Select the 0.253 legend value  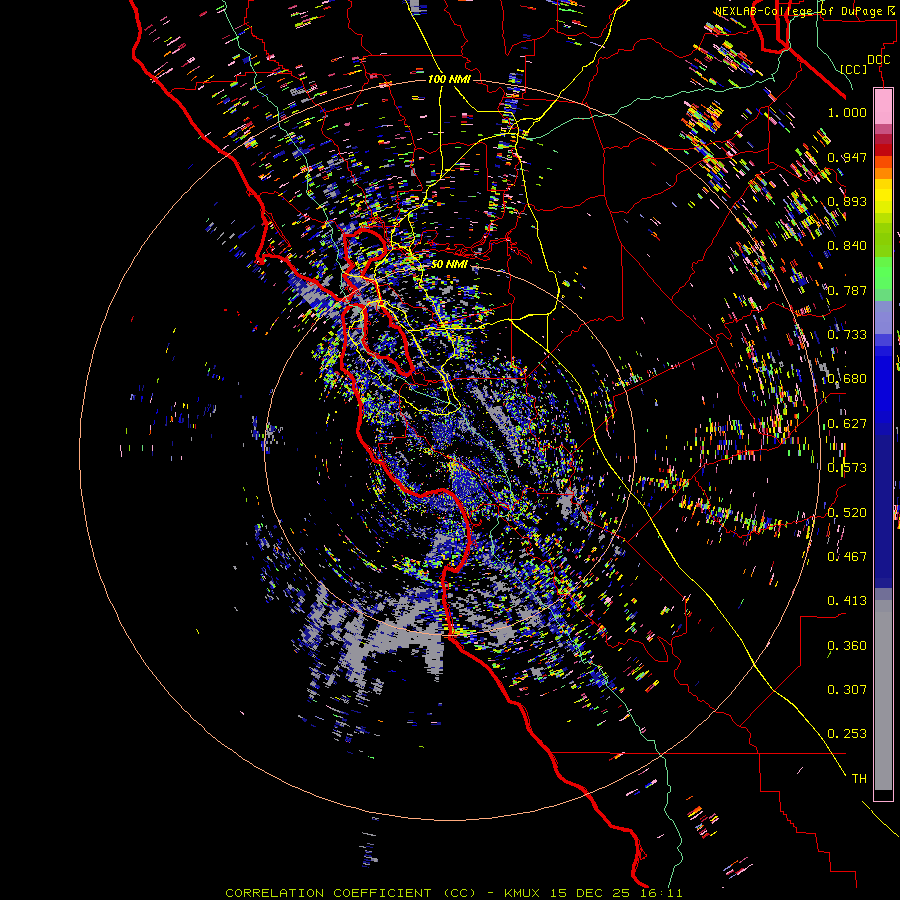[847, 734]
